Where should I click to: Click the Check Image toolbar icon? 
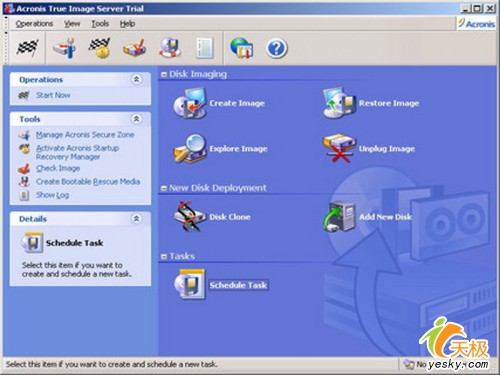click(135, 49)
